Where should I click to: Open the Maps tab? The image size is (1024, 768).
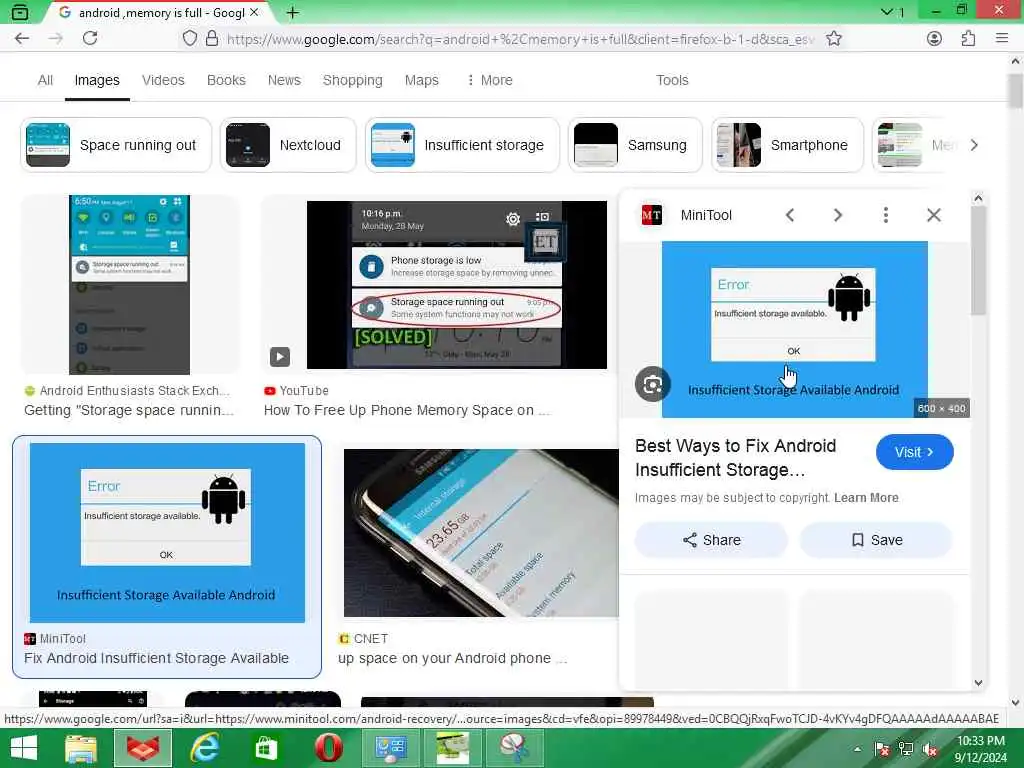[421, 80]
